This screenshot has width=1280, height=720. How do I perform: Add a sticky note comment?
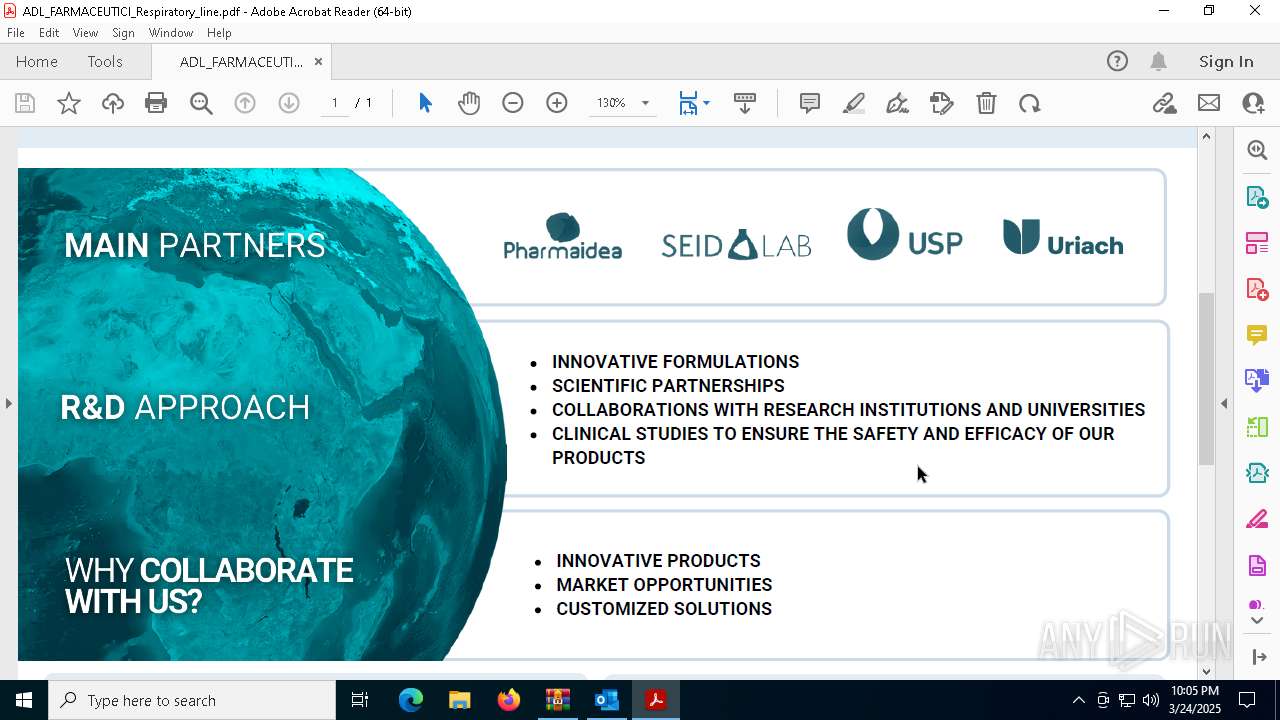[x=810, y=103]
